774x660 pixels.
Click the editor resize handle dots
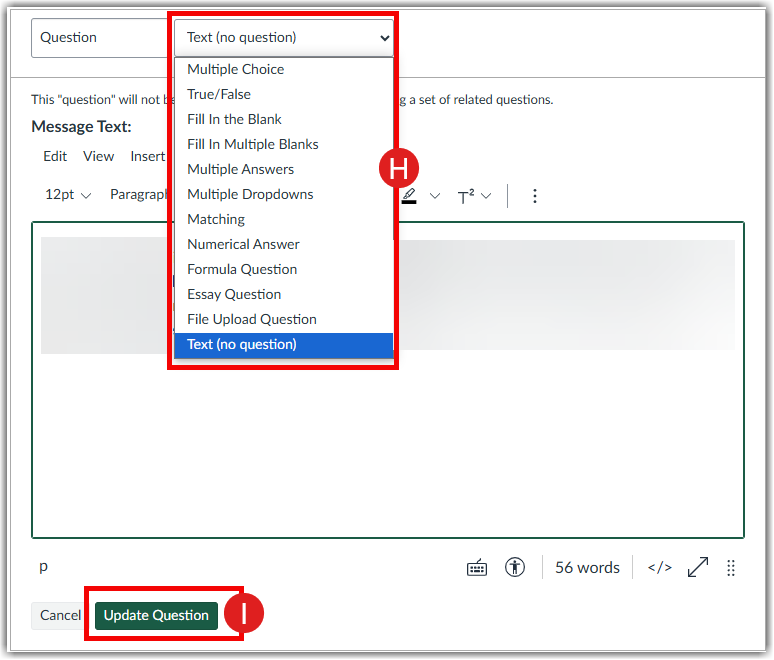(731, 568)
